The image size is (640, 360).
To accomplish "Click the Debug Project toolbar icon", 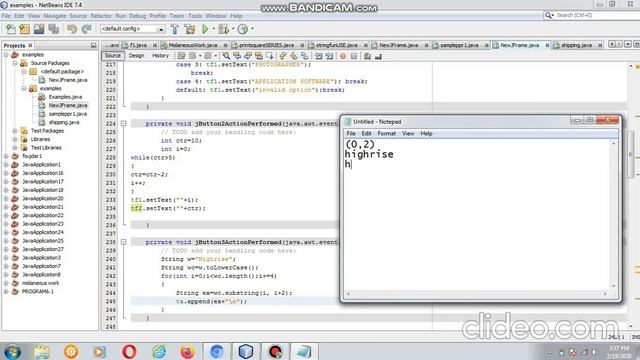I will [223, 29].
